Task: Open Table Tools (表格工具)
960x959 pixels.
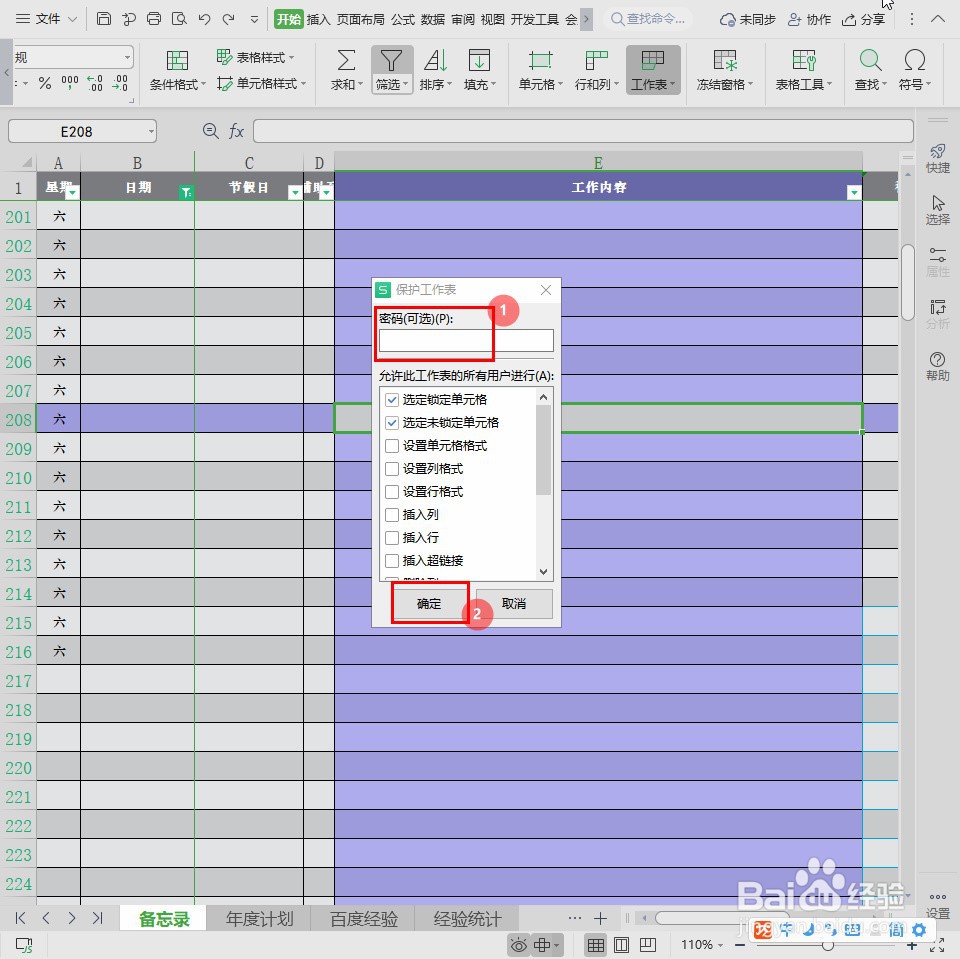Action: coord(803,71)
